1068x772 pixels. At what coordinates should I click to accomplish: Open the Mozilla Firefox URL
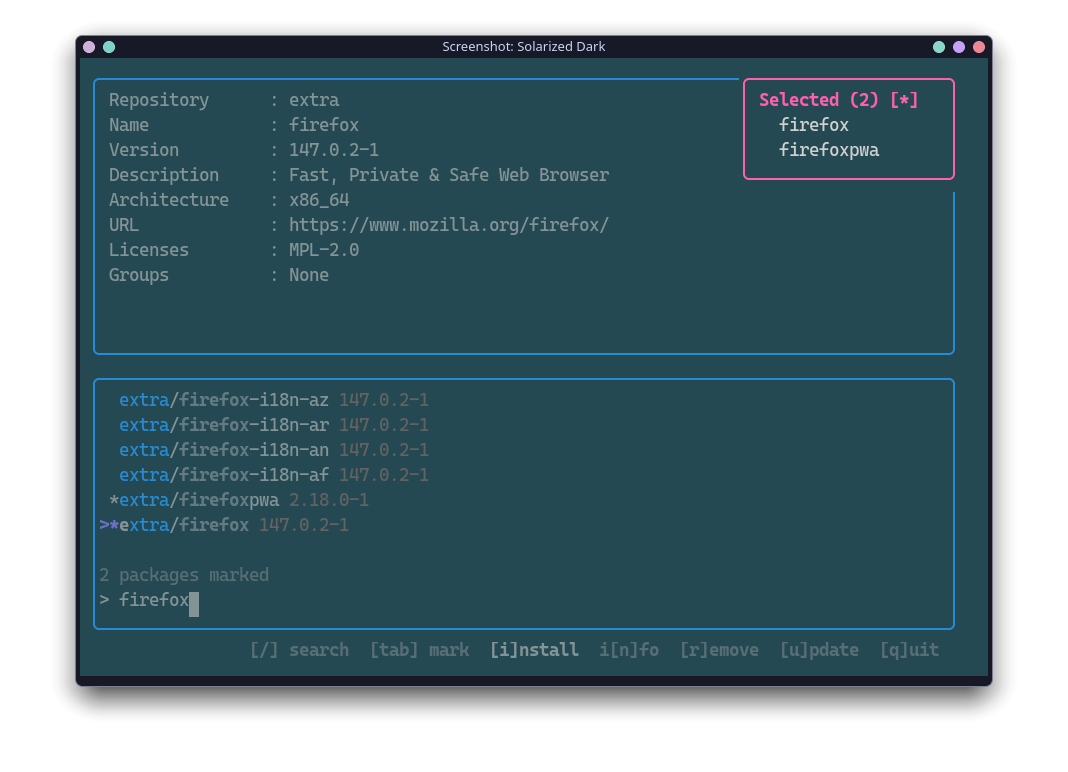[x=448, y=224]
